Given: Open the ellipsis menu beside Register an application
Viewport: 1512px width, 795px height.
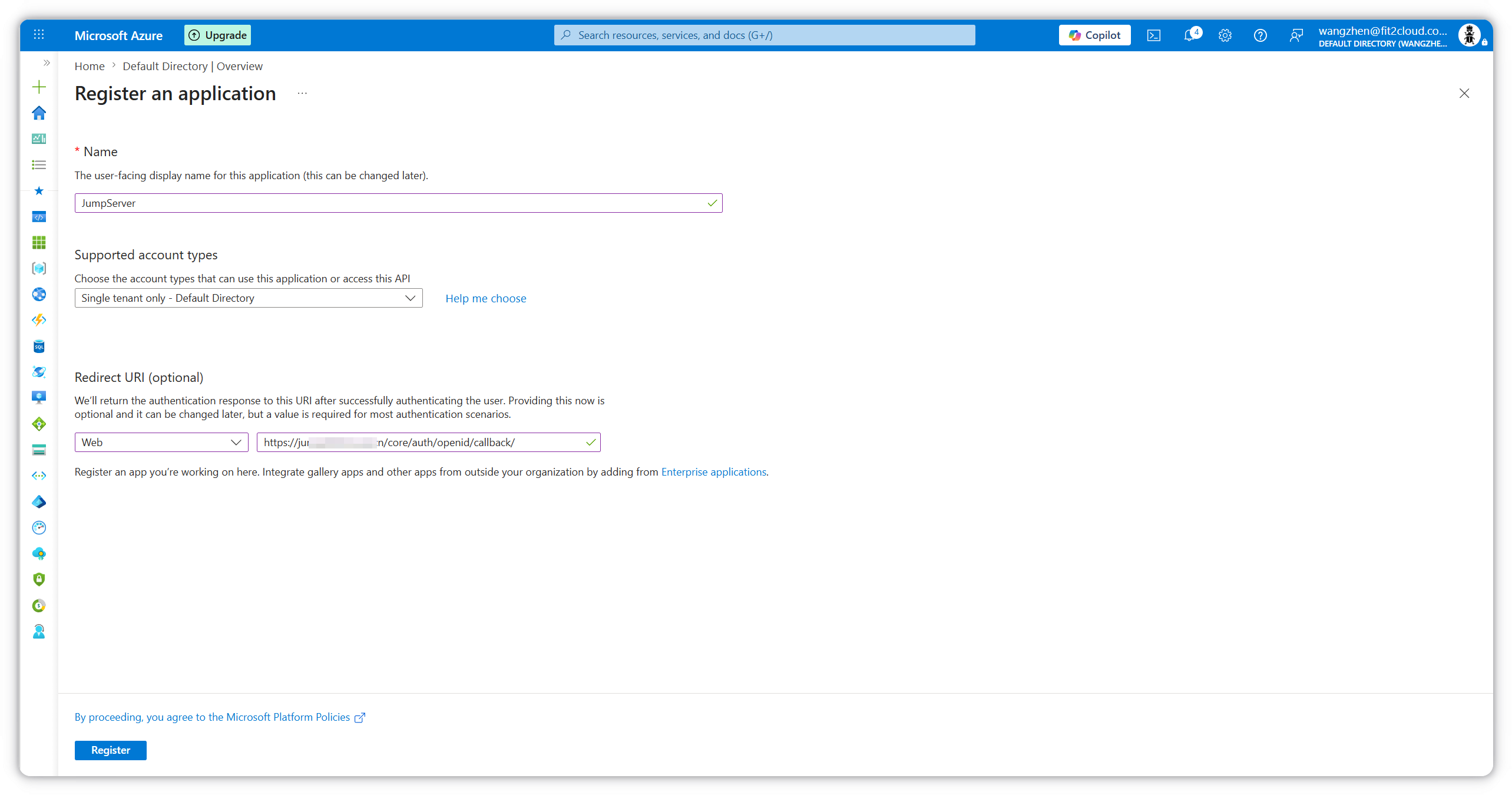Looking at the screenshot, I should 302,93.
